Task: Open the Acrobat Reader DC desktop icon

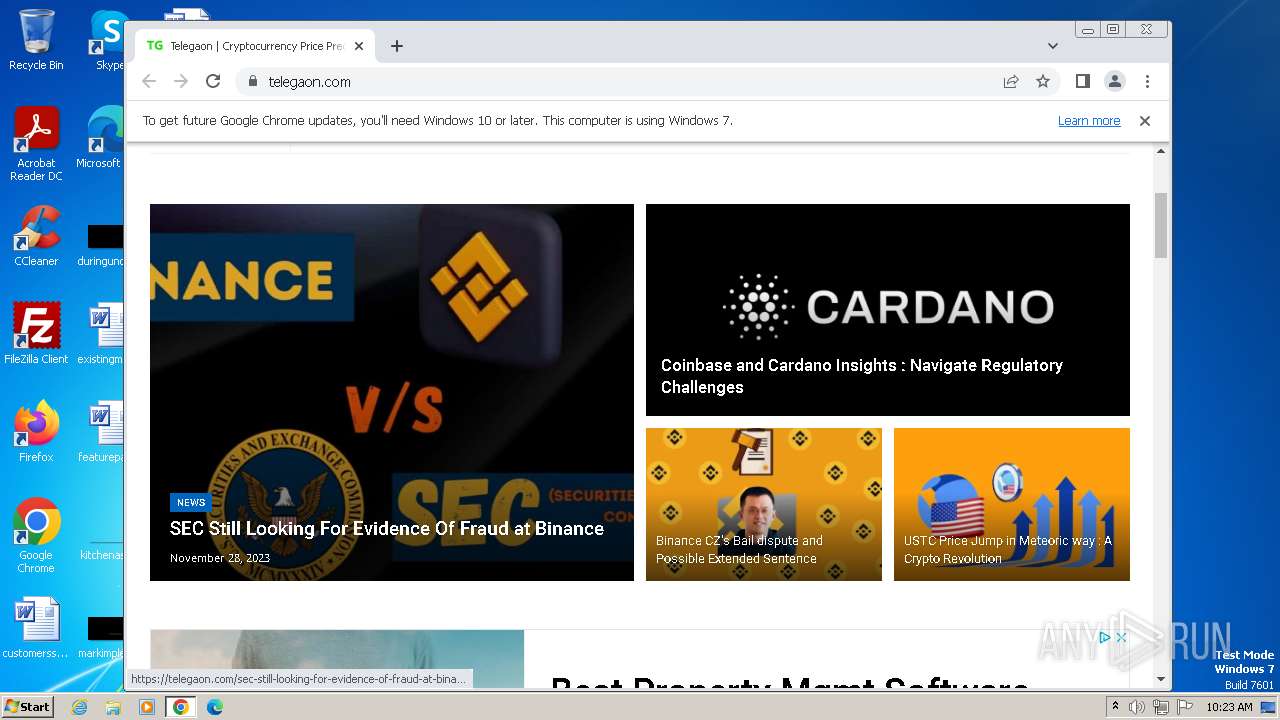Action: [x=36, y=144]
